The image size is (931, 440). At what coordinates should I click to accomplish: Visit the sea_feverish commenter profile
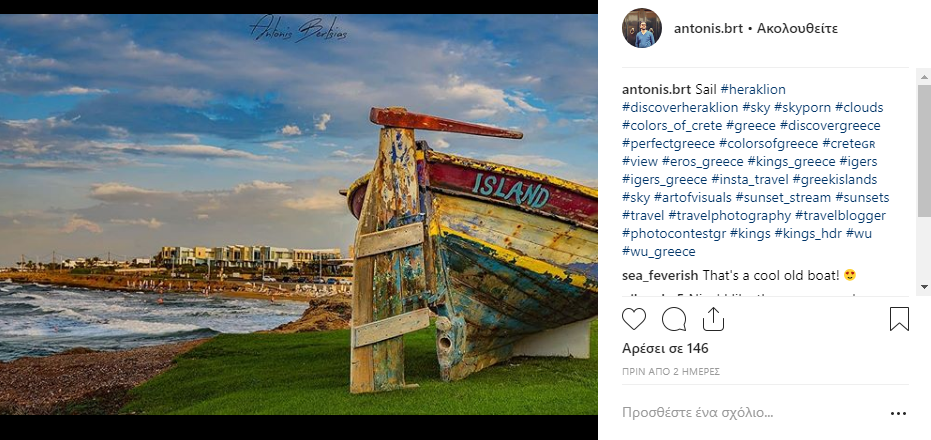(x=660, y=276)
